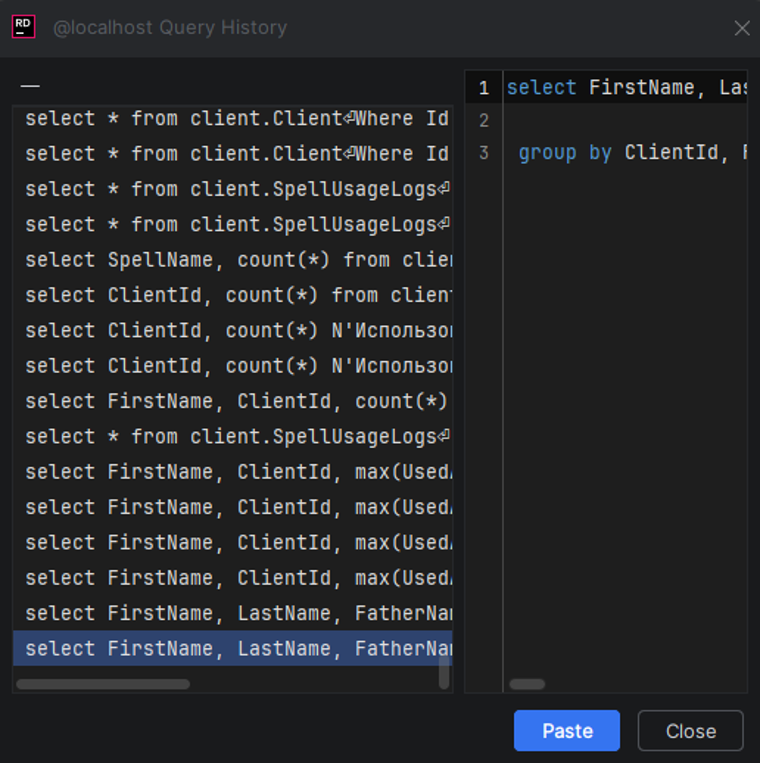Select the 'ClientId, count(*) from client' query

pos(233,295)
